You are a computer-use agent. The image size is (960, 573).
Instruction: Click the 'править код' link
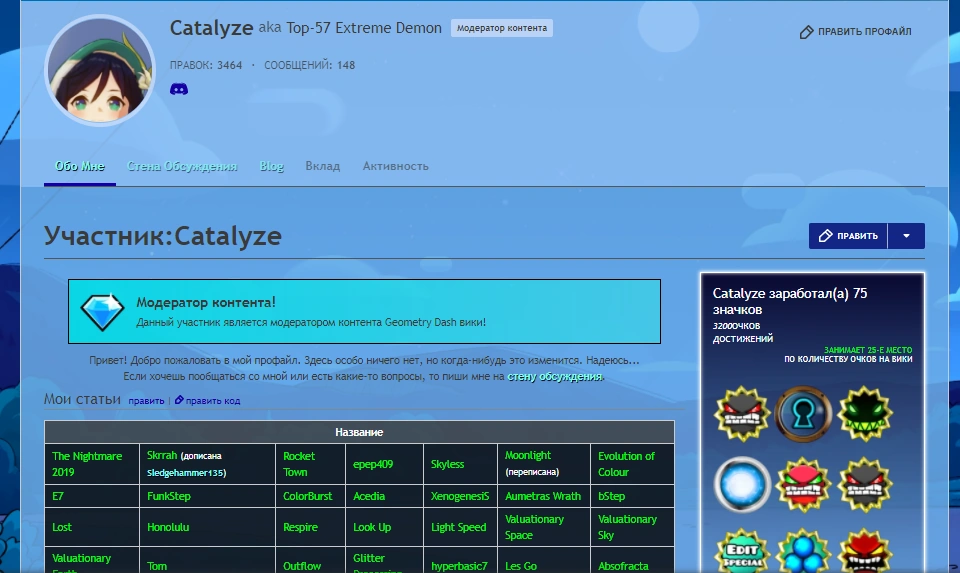point(212,400)
